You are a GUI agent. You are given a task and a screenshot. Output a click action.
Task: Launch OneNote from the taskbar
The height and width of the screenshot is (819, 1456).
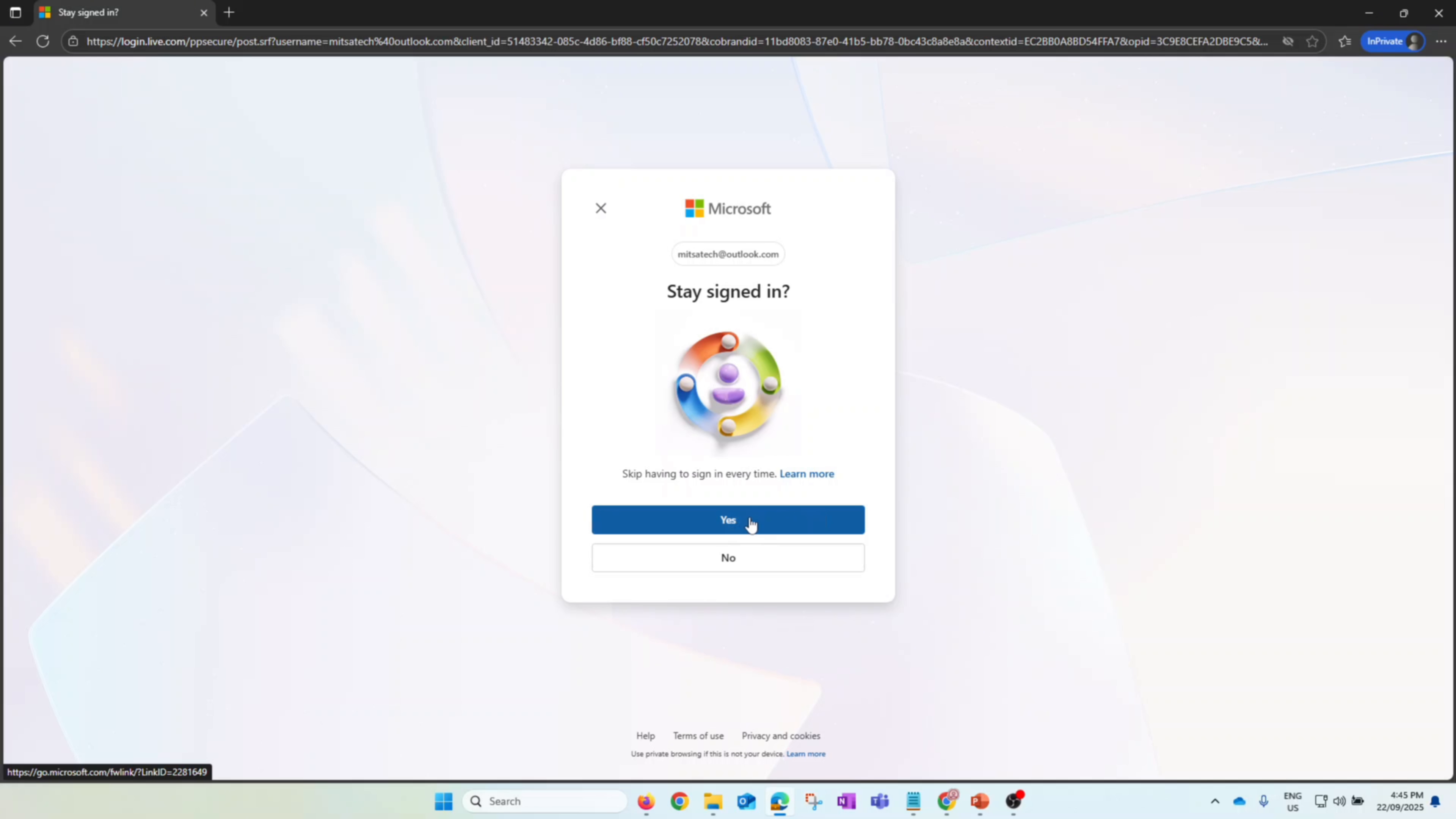[x=846, y=801]
